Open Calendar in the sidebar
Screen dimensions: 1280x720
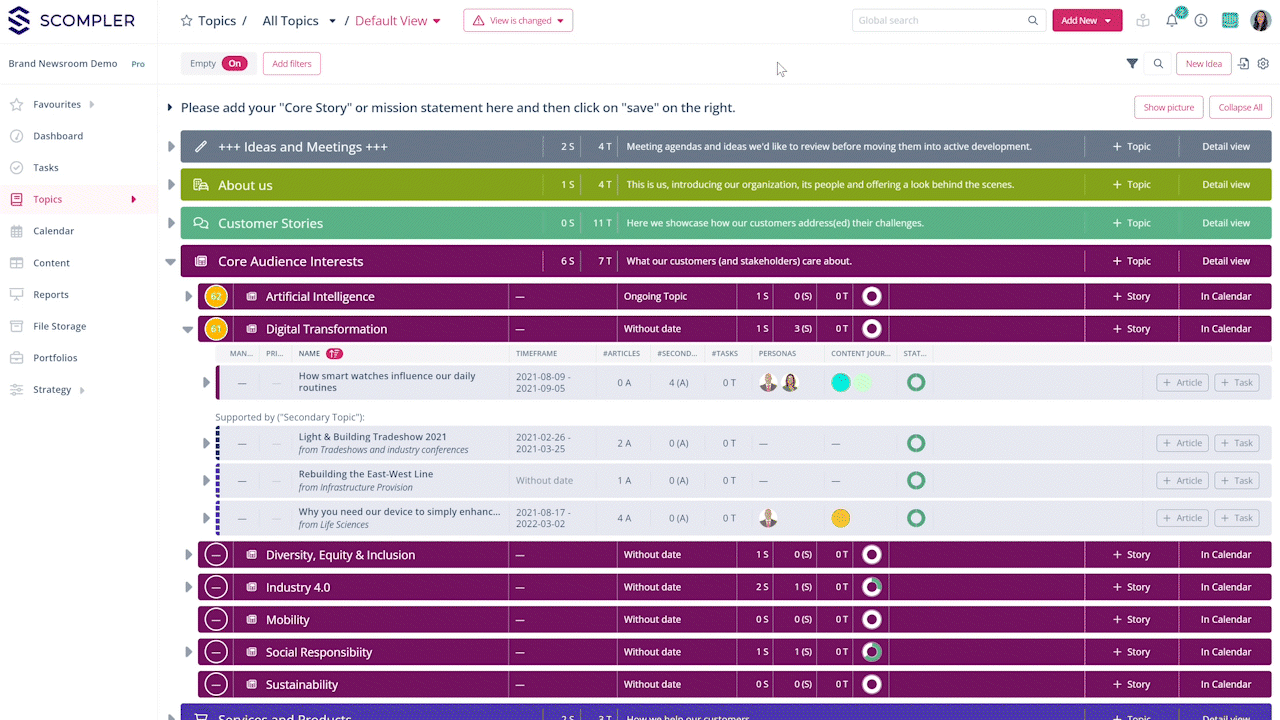53,231
